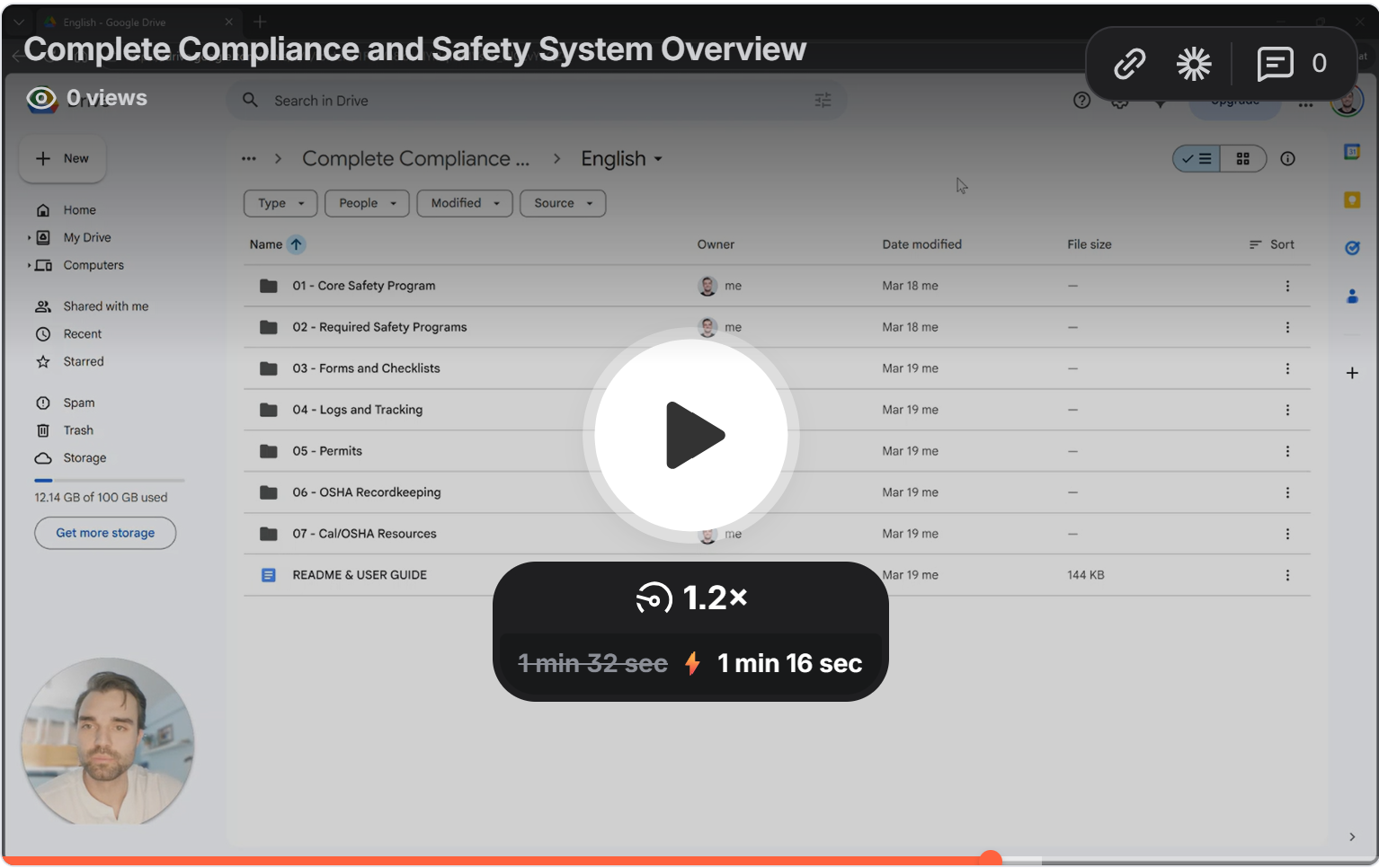This screenshot has width=1379, height=868.
Task: Open more actions for README & USER GUIDE
Action: (1287, 575)
